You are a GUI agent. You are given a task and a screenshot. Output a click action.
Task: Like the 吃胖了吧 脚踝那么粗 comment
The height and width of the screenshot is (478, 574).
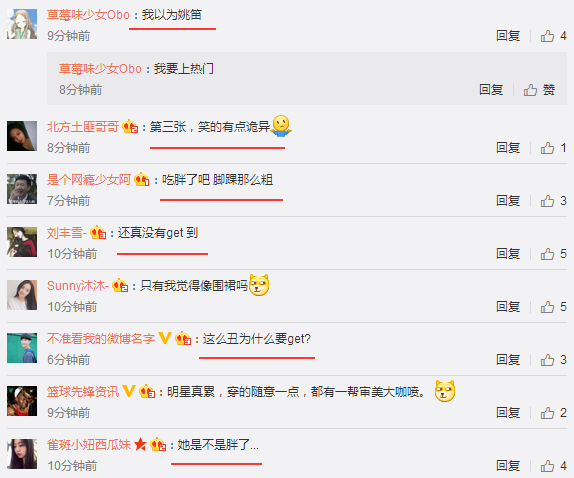(553, 201)
